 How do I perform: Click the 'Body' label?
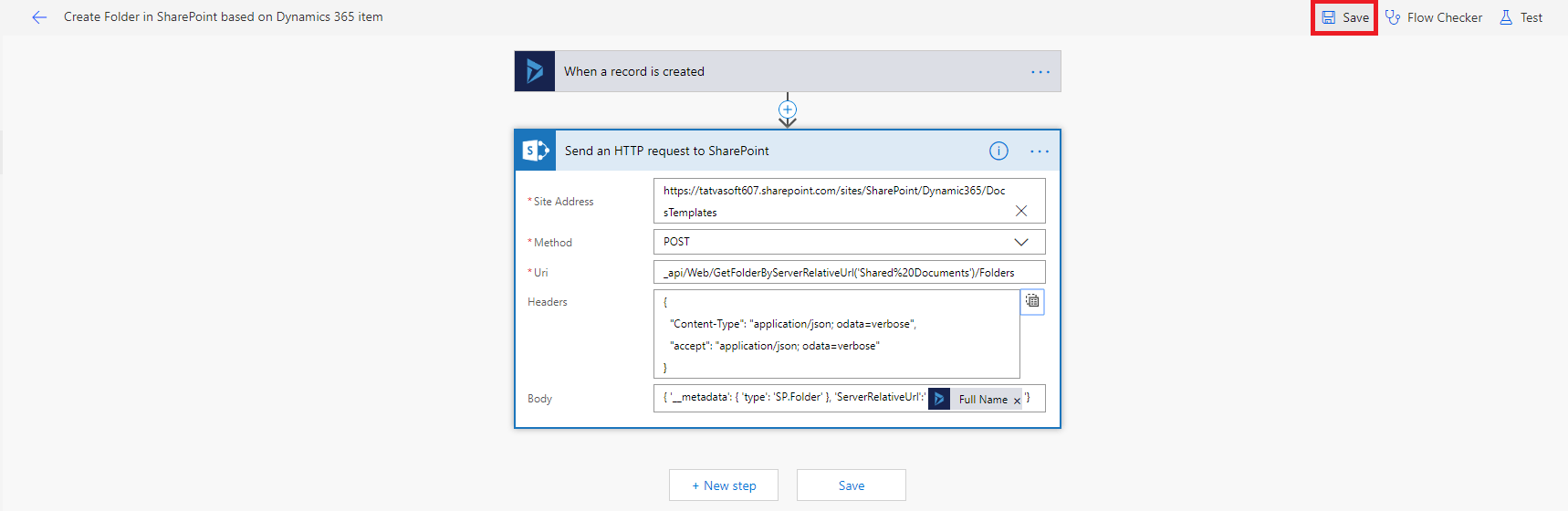click(x=539, y=399)
